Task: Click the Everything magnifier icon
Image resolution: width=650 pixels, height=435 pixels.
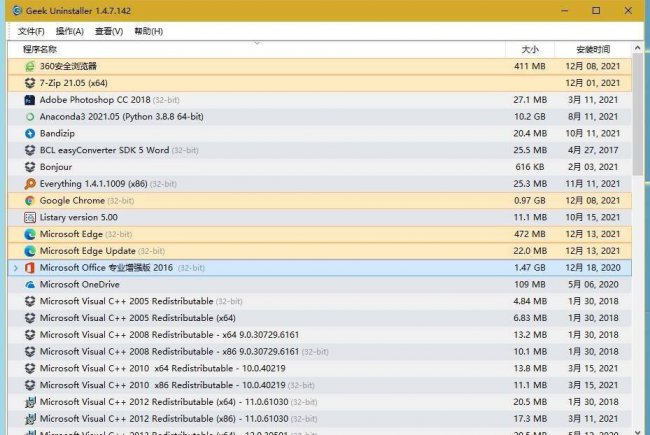Action: (30, 184)
